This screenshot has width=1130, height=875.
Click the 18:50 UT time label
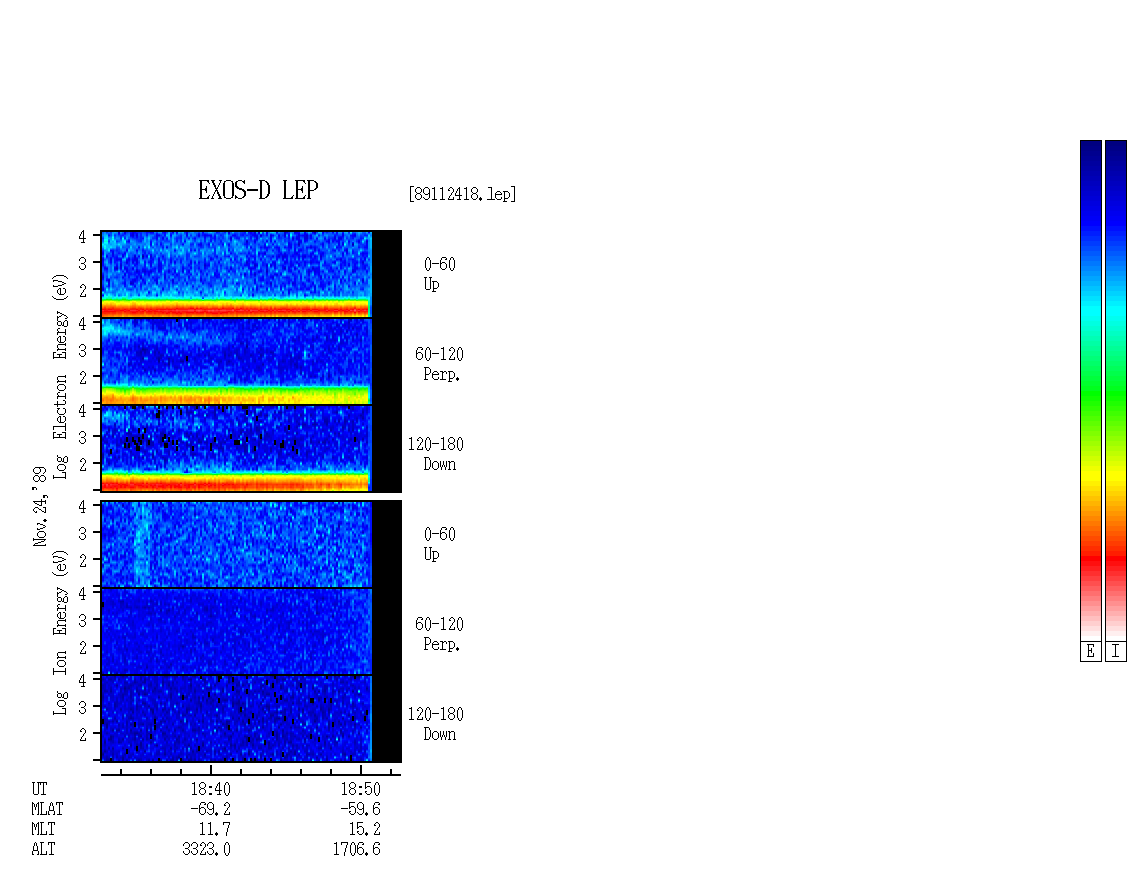click(x=360, y=789)
